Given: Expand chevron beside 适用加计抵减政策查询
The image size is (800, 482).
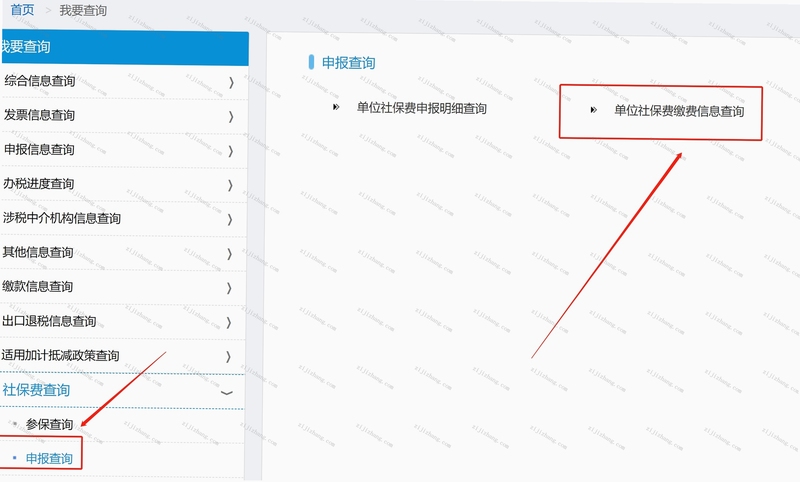Looking at the screenshot, I should click(x=229, y=357).
